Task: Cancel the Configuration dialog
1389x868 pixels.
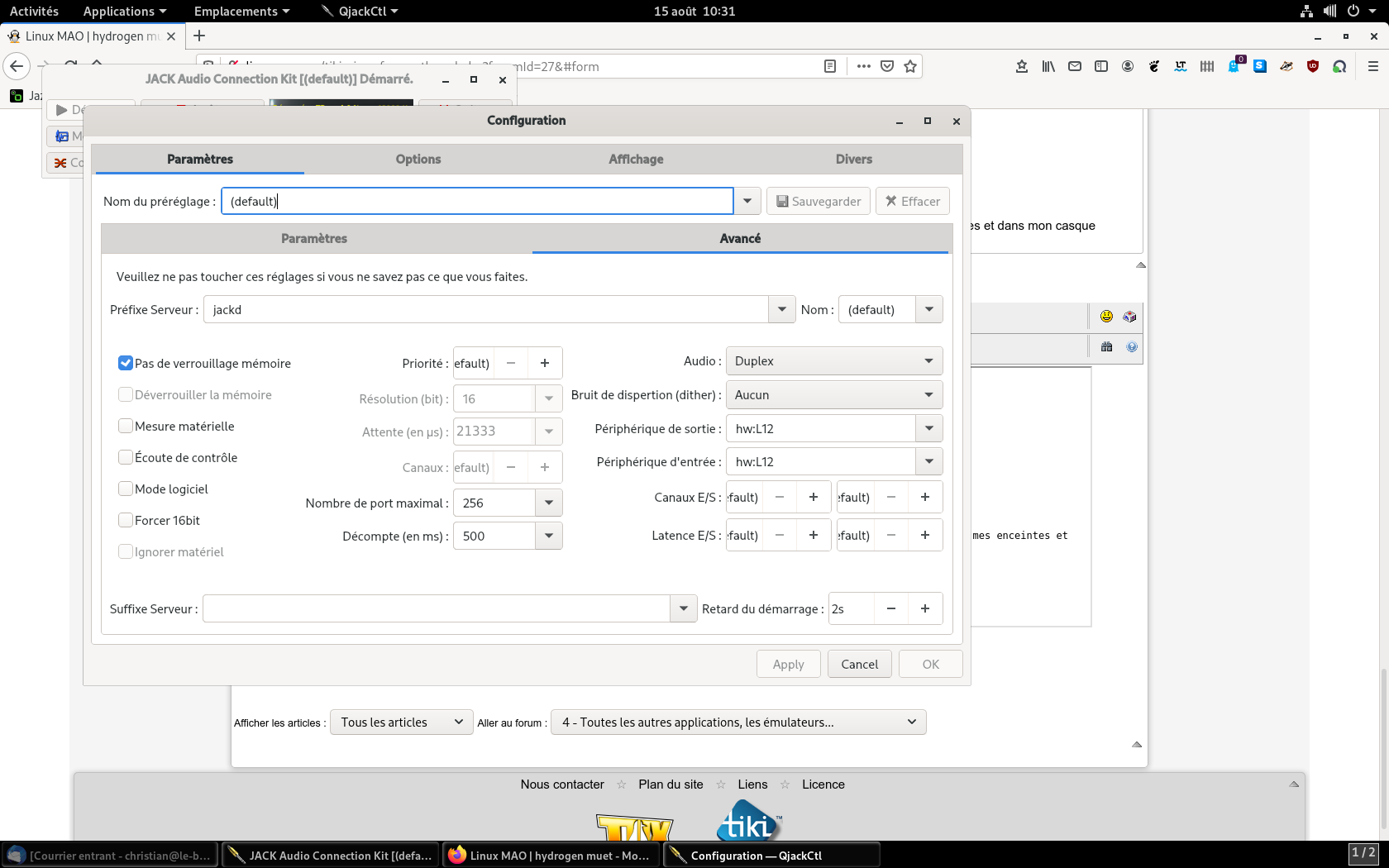Action: tap(860, 664)
